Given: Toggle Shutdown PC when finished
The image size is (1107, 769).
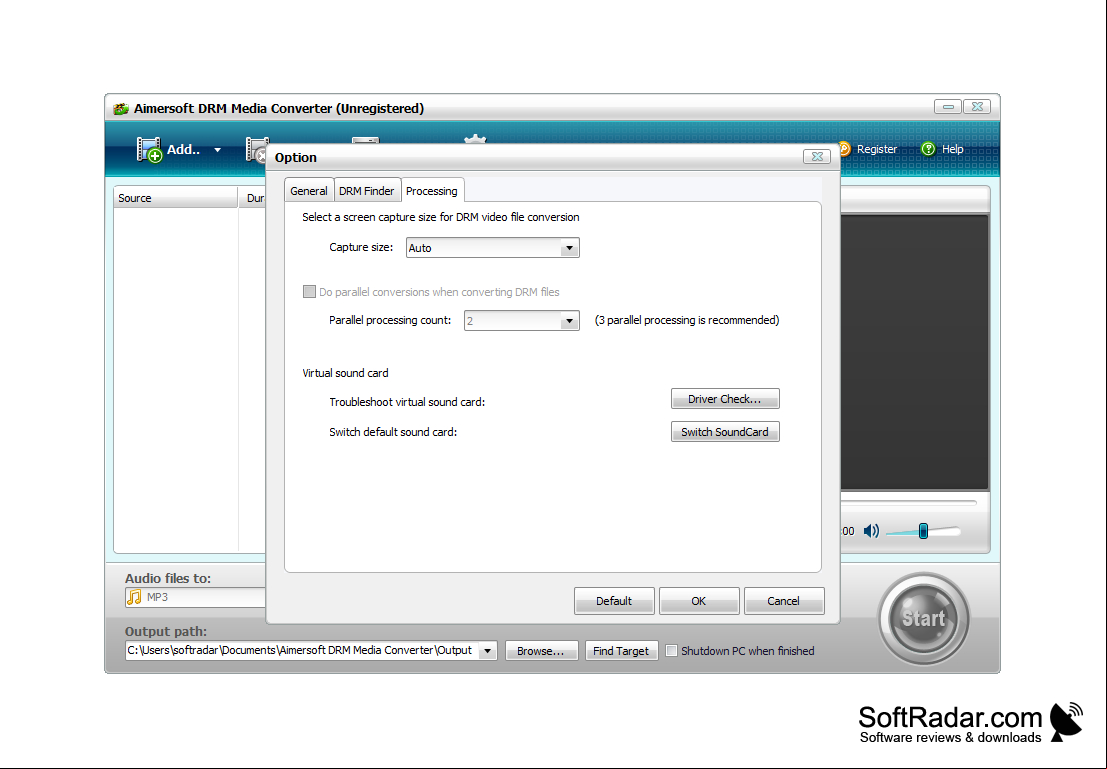Looking at the screenshot, I should point(671,650).
